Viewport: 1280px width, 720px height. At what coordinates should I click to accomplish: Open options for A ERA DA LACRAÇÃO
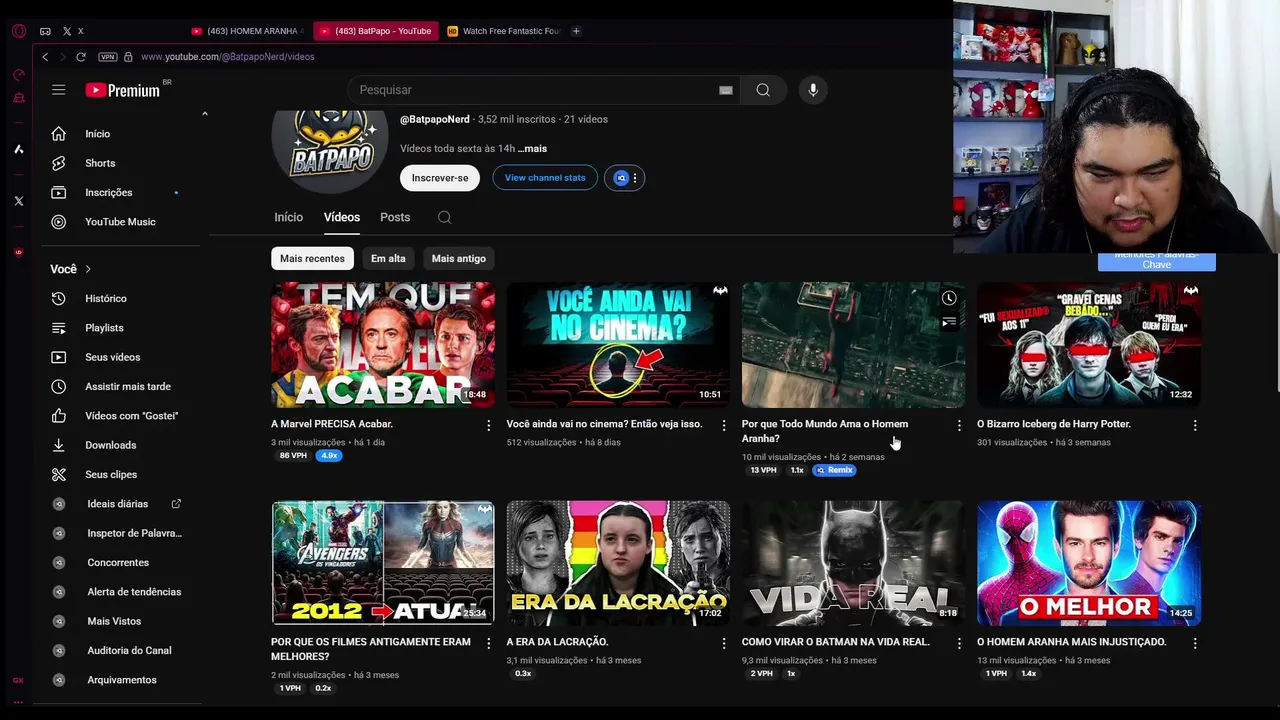pyautogui.click(x=724, y=643)
